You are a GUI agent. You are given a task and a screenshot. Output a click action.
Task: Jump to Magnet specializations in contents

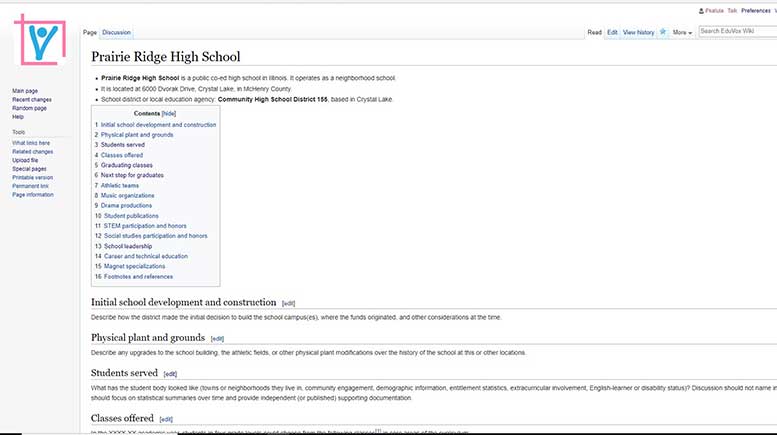pos(134,266)
